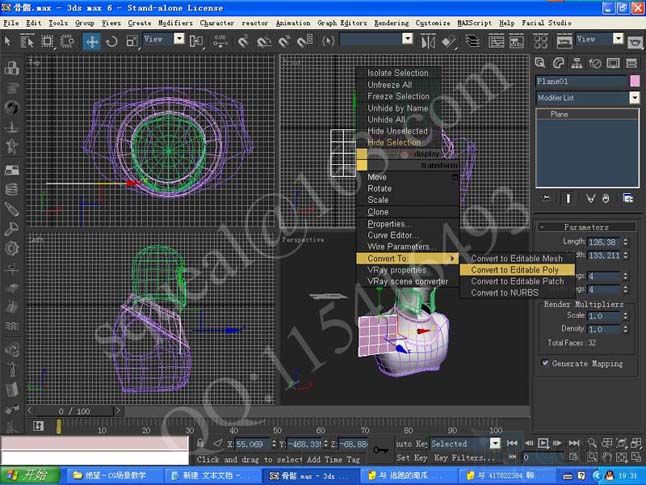Click the Length value field
The image size is (646, 485).
(x=604, y=242)
